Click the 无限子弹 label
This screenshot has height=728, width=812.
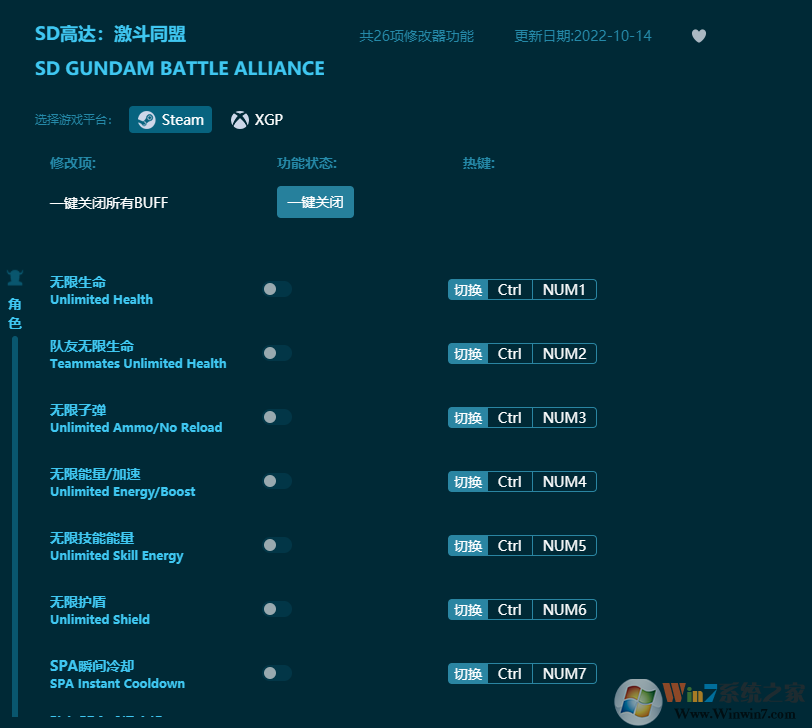click(78, 410)
